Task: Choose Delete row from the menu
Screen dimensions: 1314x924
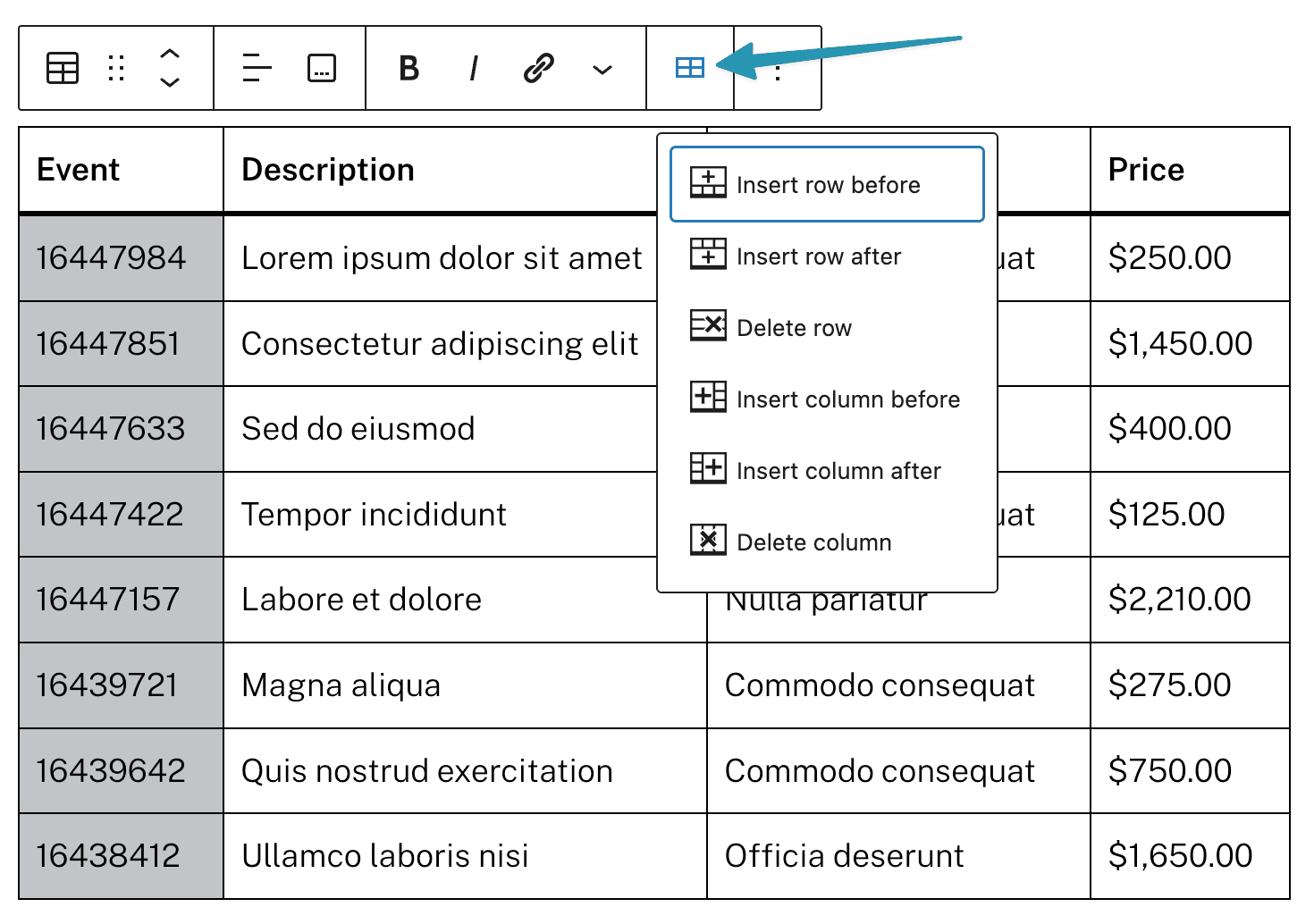Action: tap(828, 328)
